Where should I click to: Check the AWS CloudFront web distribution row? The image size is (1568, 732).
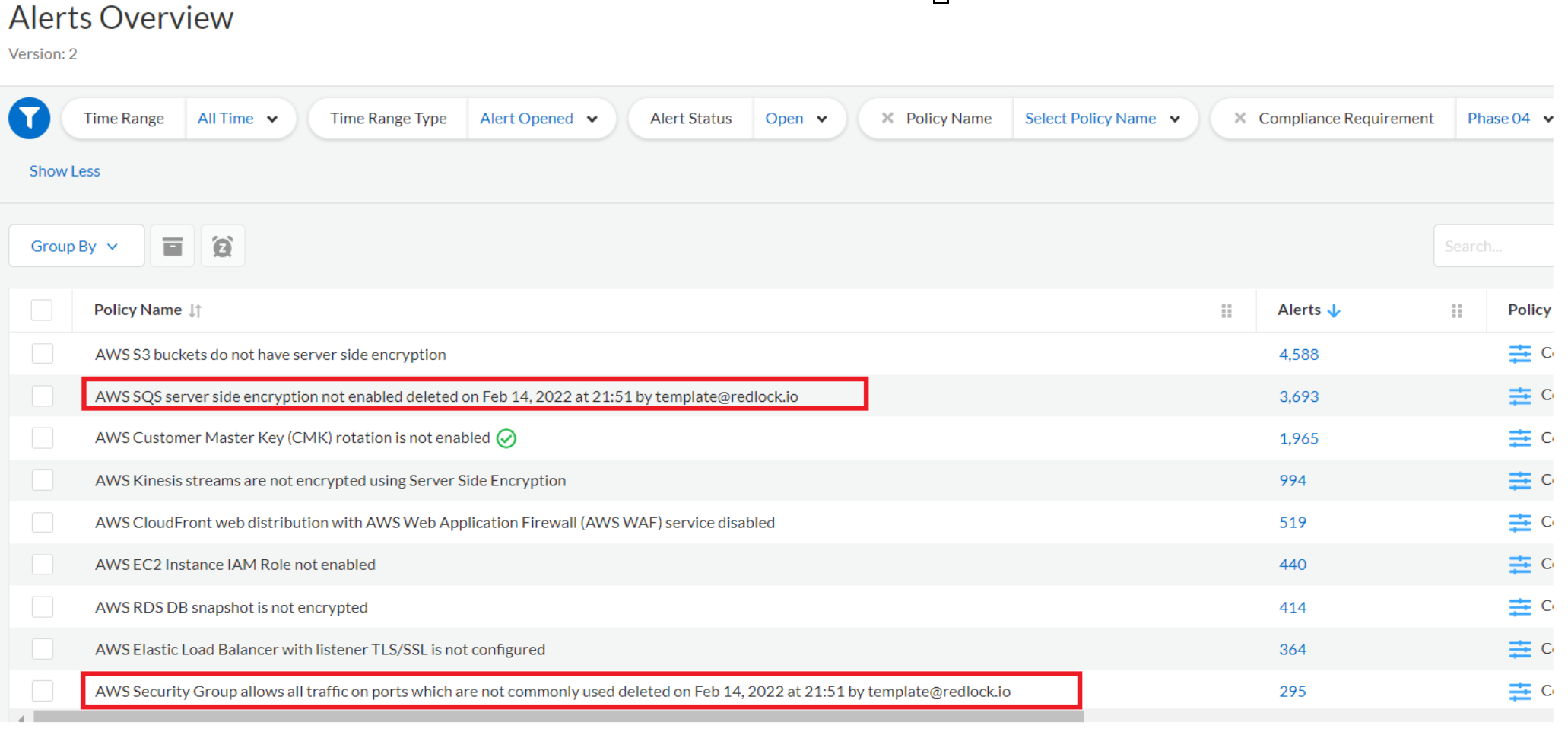(43, 522)
